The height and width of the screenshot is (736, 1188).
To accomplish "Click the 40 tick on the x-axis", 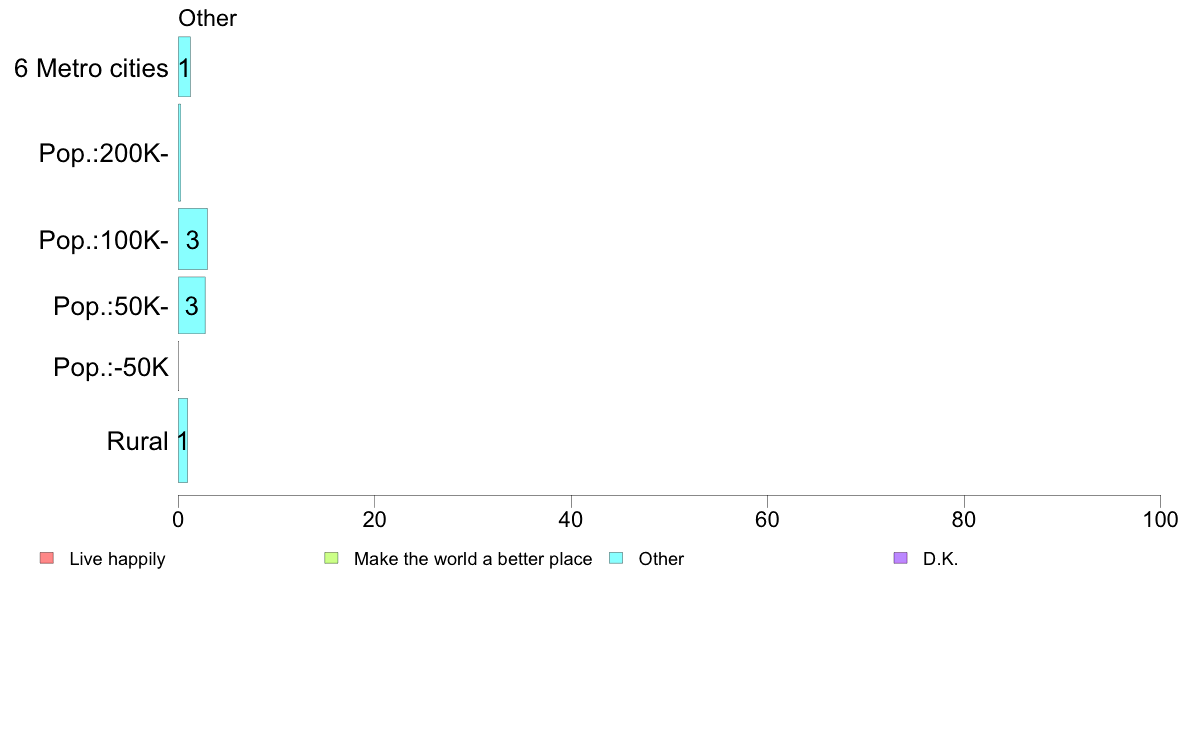I will pos(571,519).
